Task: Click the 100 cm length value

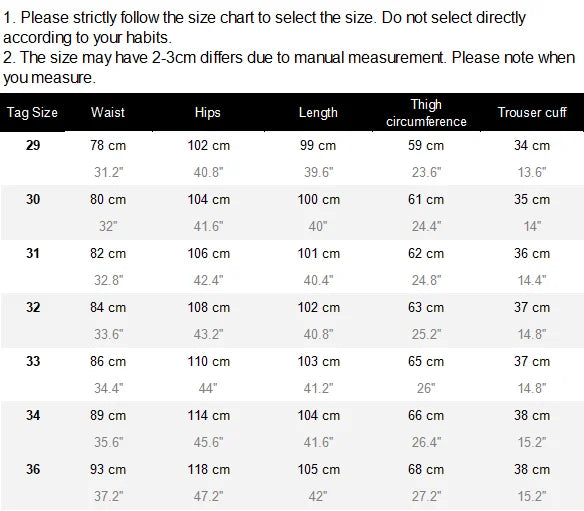Action: (318, 199)
